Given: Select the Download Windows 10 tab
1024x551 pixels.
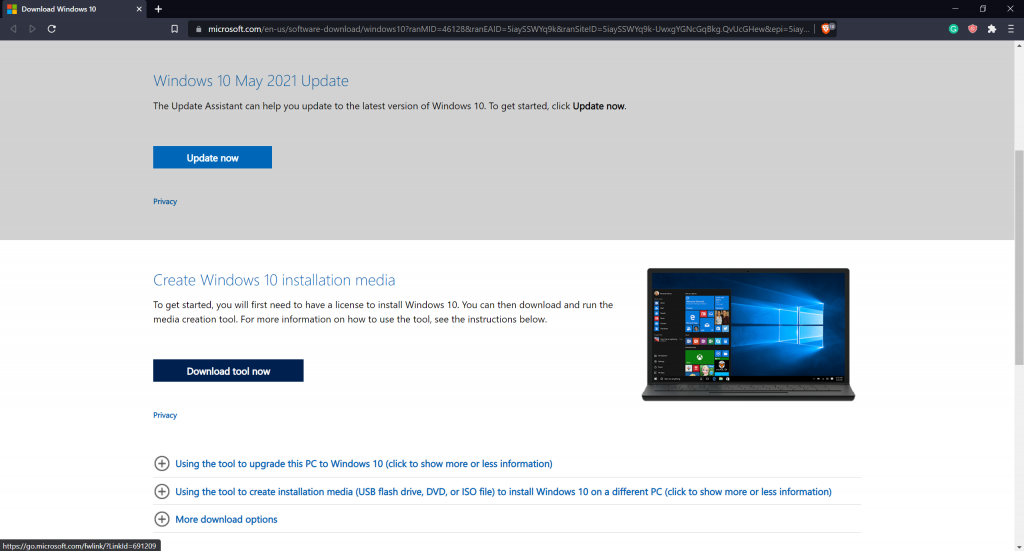Looking at the screenshot, I should (x=74, y=9).
